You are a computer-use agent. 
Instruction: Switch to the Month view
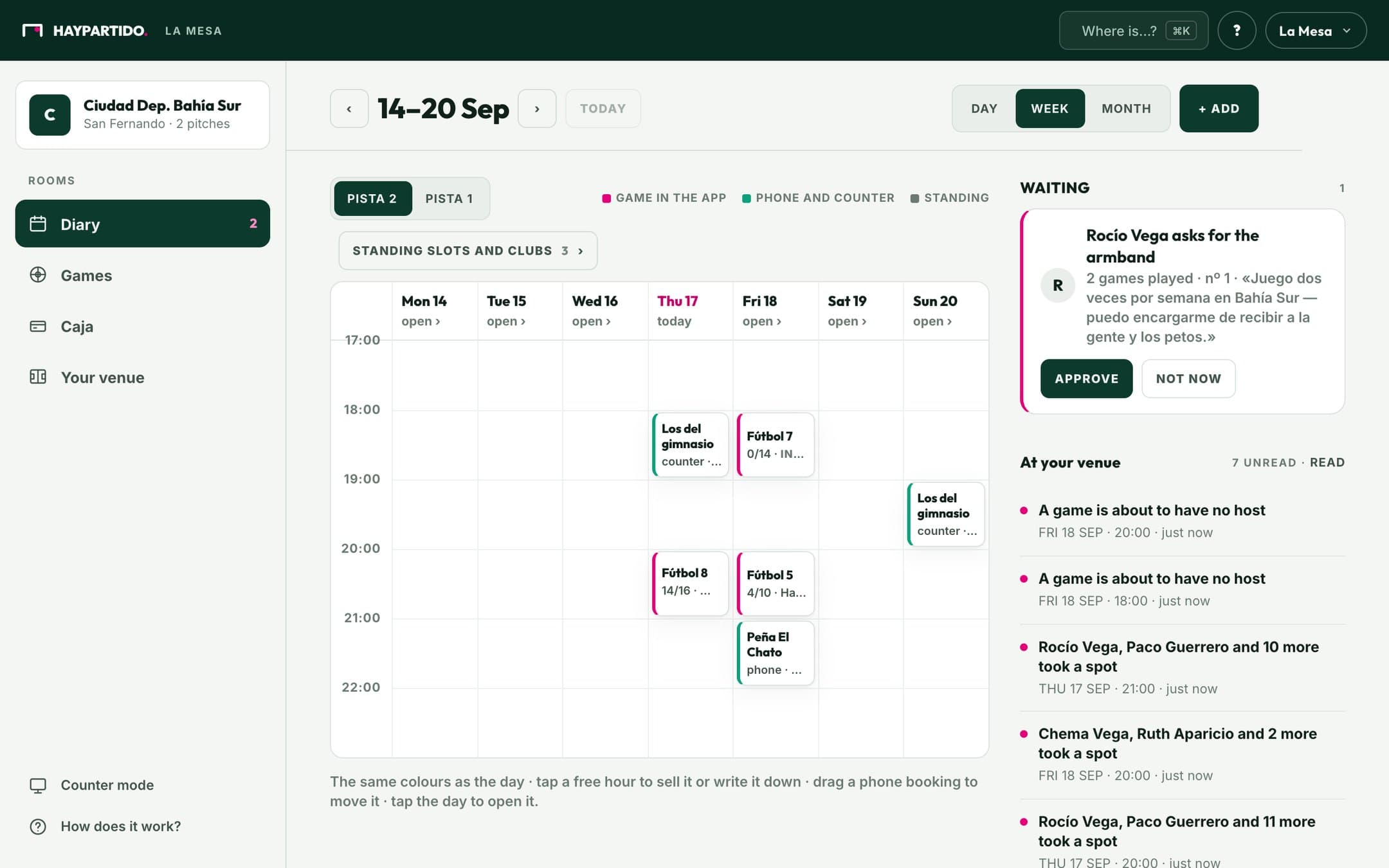click(1126, 109)
